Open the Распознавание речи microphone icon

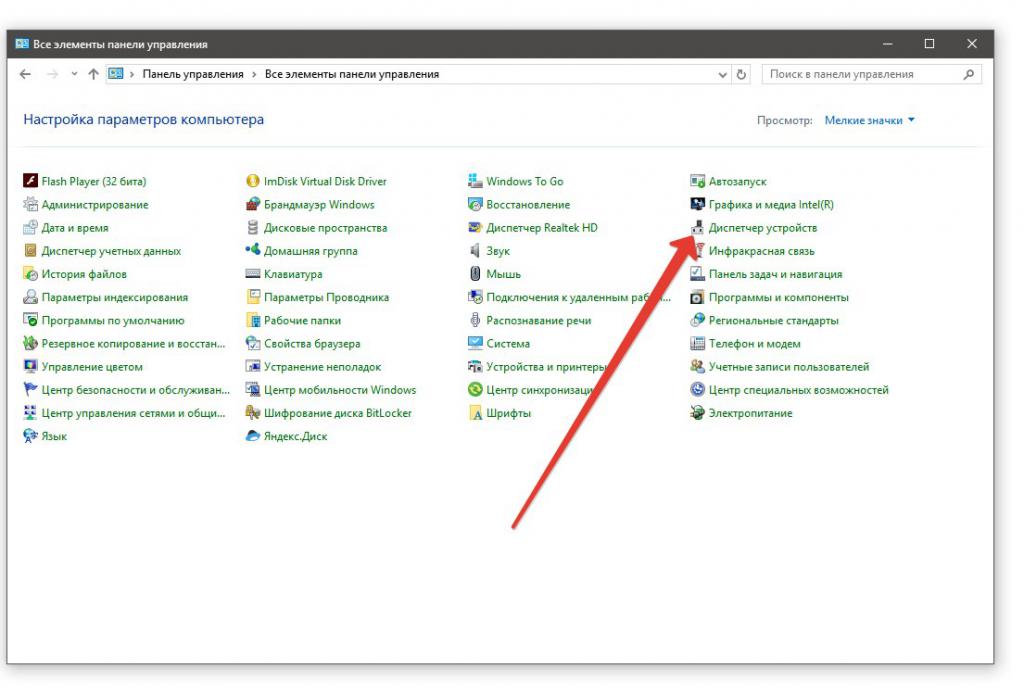tap(475, 320)
